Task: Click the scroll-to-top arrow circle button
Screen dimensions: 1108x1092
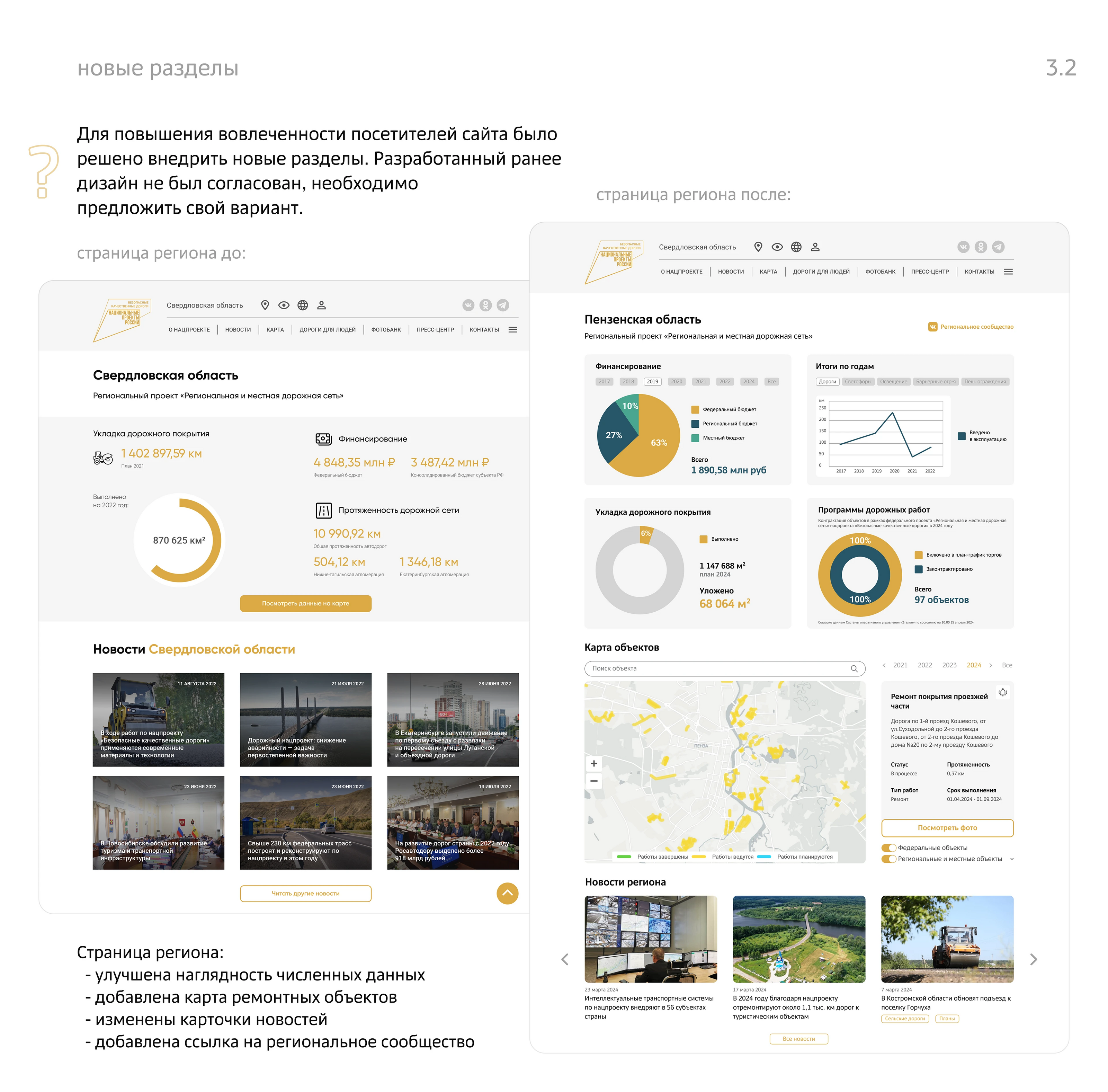Action: click(x=507, y=894)
